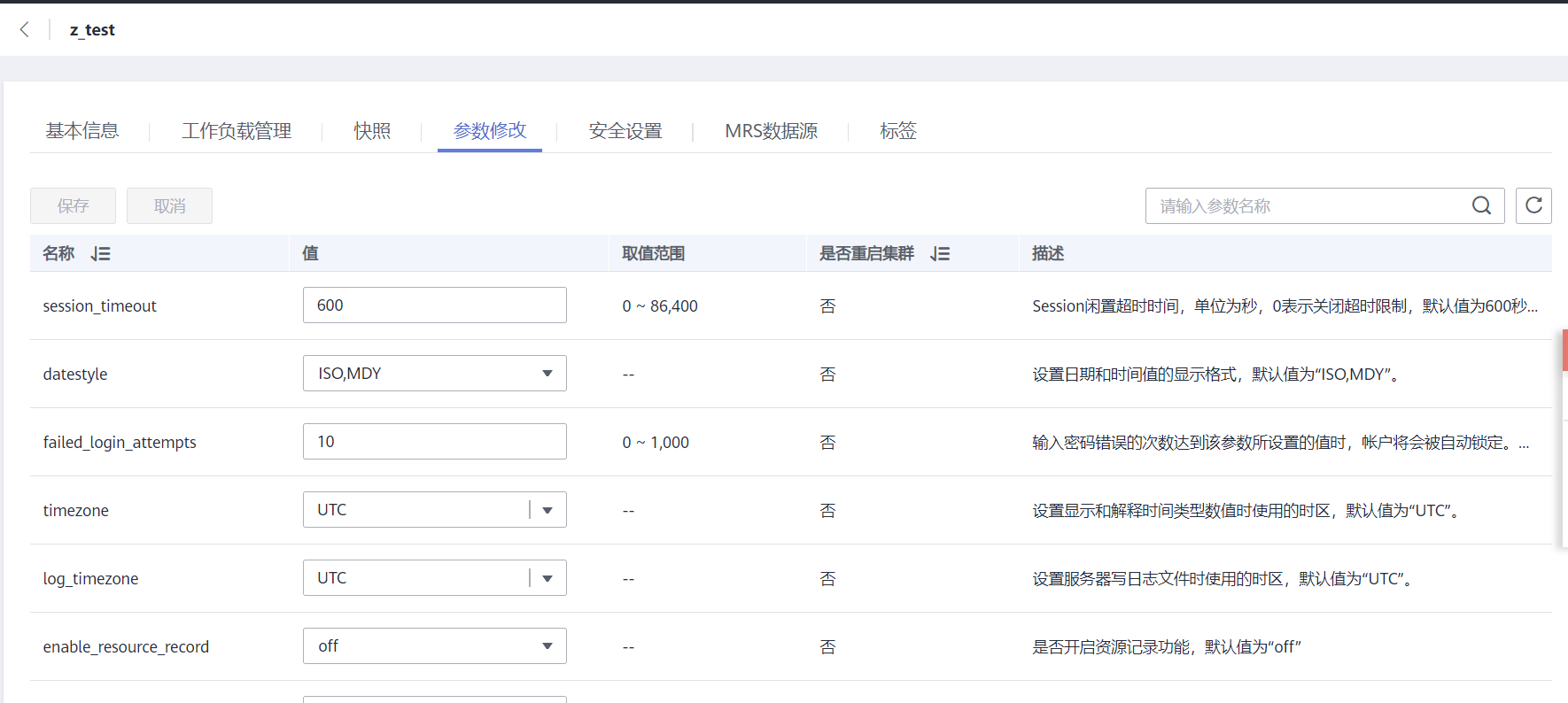Click the search magnifier icon
This screenshot has height=703, width=1568.
pyautogui.click(x=1481, y=205)
